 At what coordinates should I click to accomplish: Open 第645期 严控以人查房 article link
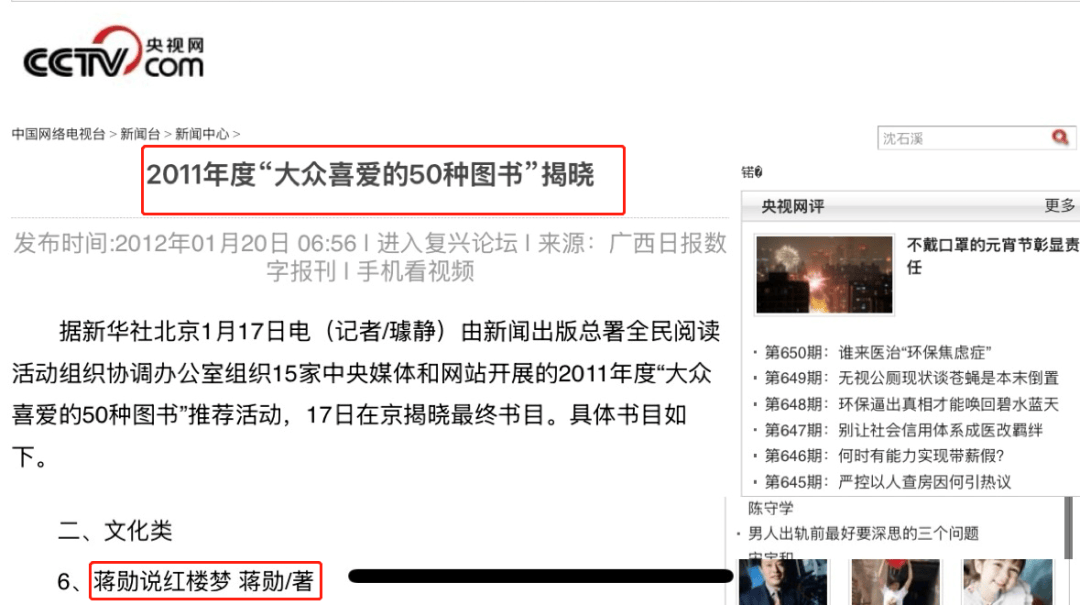coord(888,482)
